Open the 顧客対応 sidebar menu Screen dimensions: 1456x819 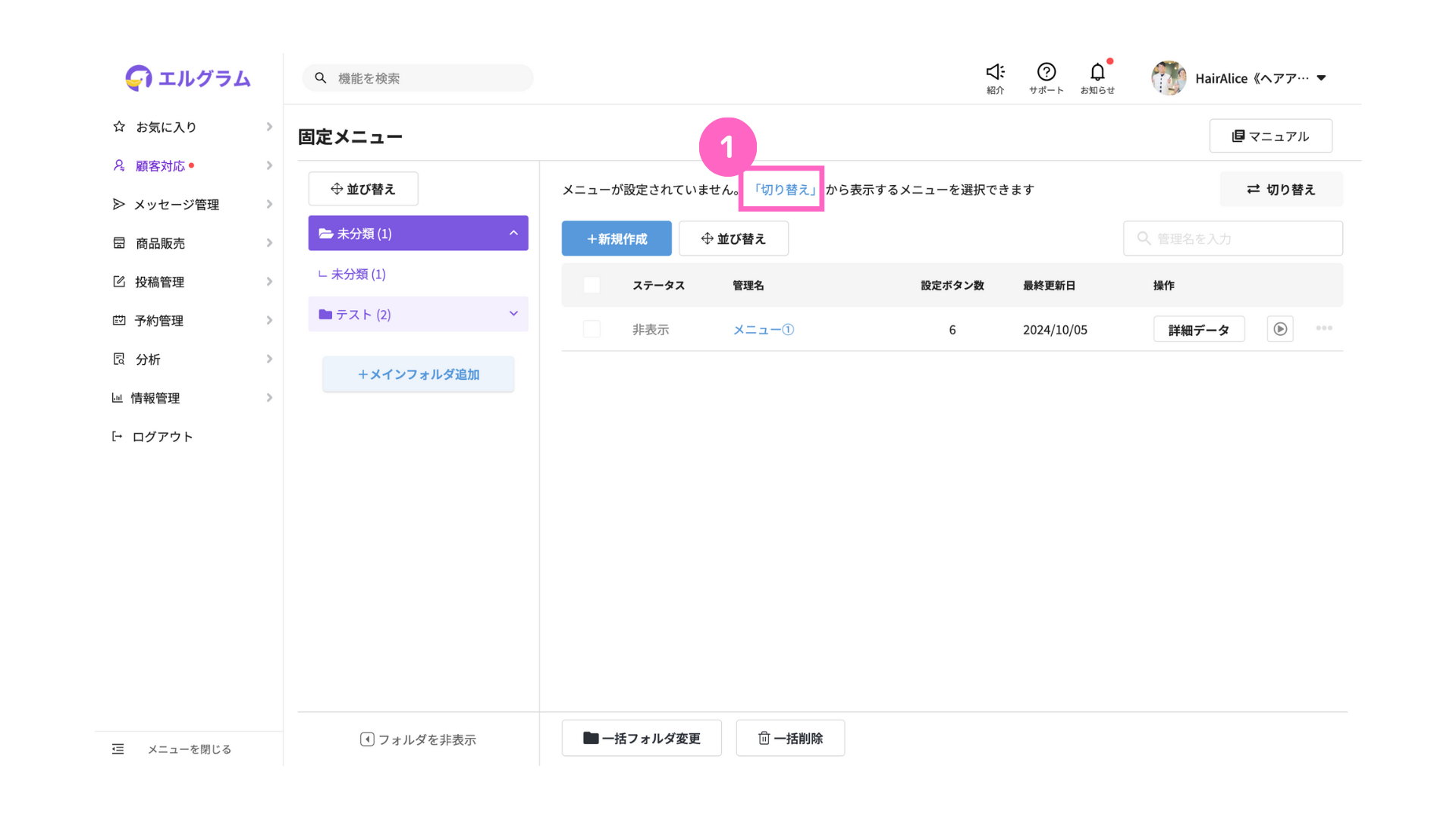click(193, 165)
